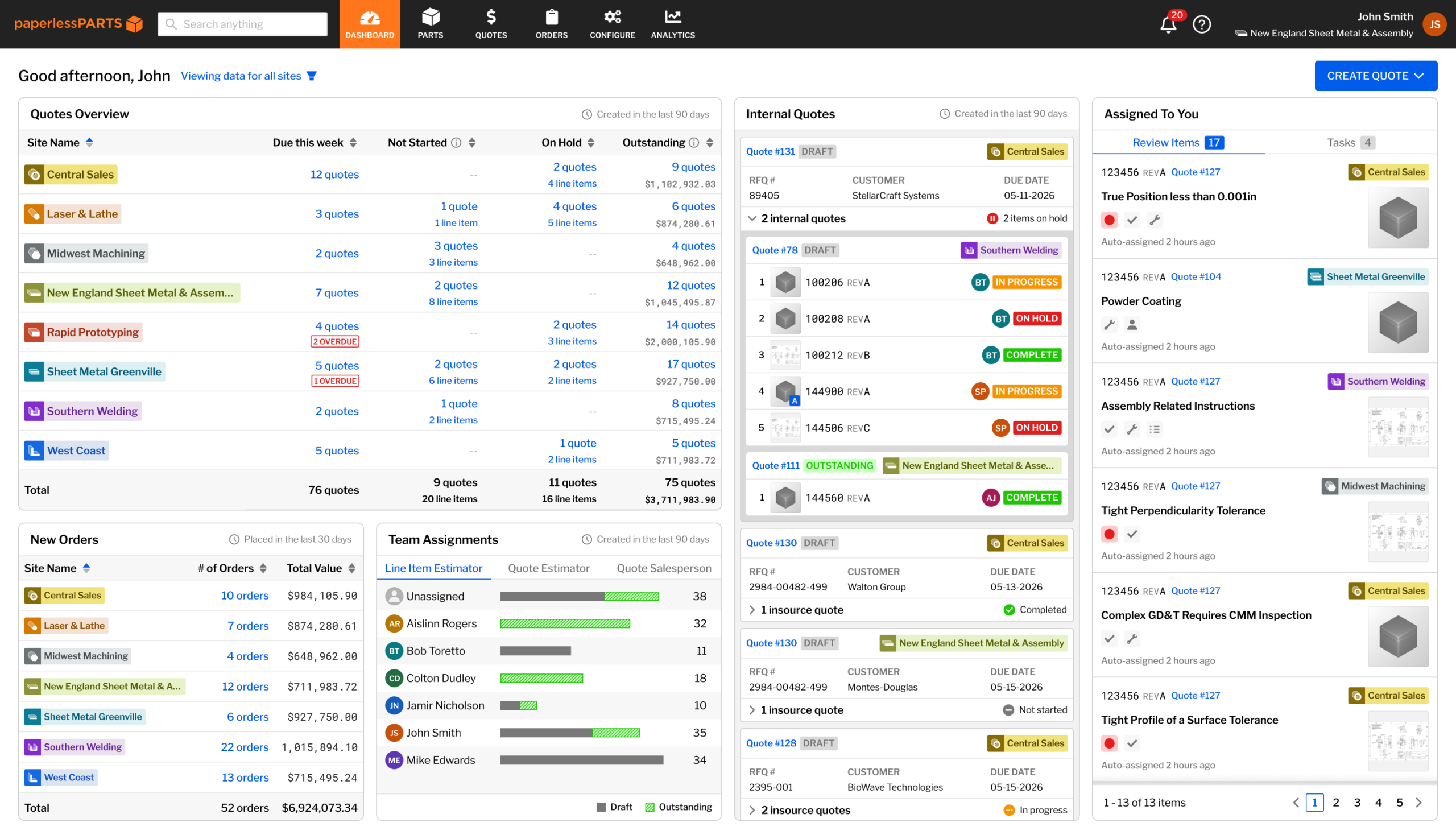Open the Parts navigation tab
1456x839 pixels.
(431, 24)
